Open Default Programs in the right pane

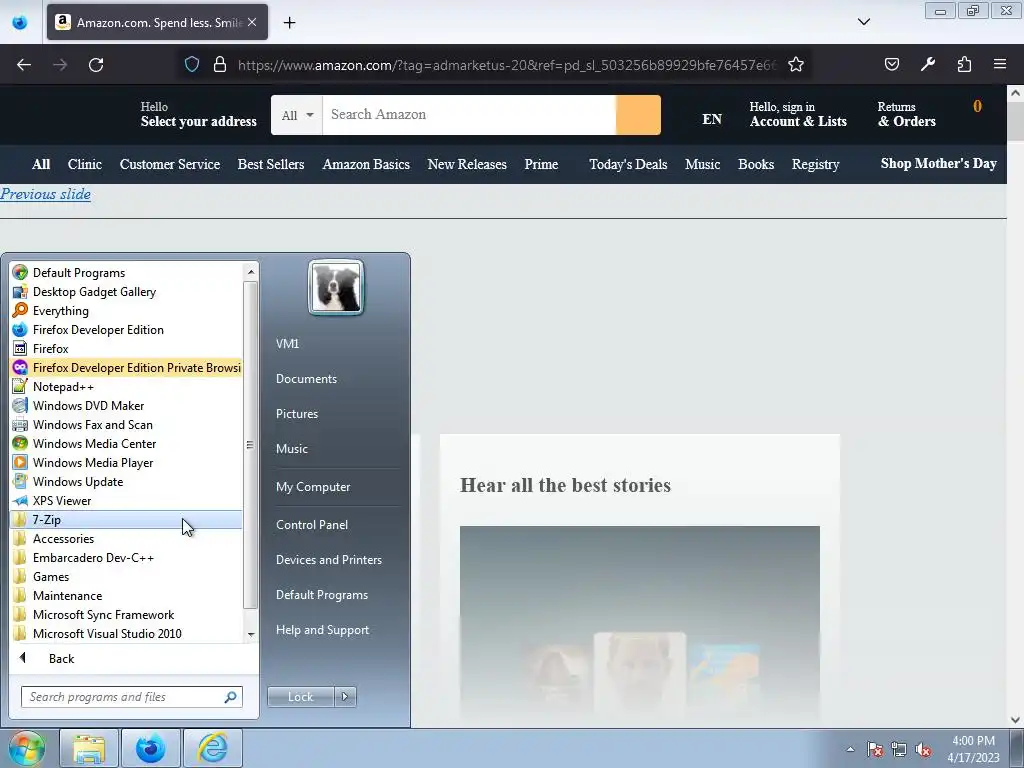322,595
